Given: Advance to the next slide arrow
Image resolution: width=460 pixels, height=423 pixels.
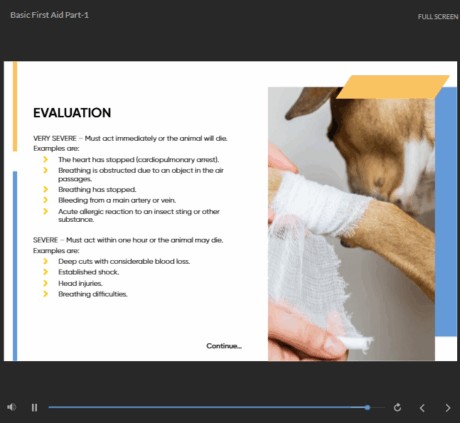Looking at the screenshot, I should (x=448, y=408).
